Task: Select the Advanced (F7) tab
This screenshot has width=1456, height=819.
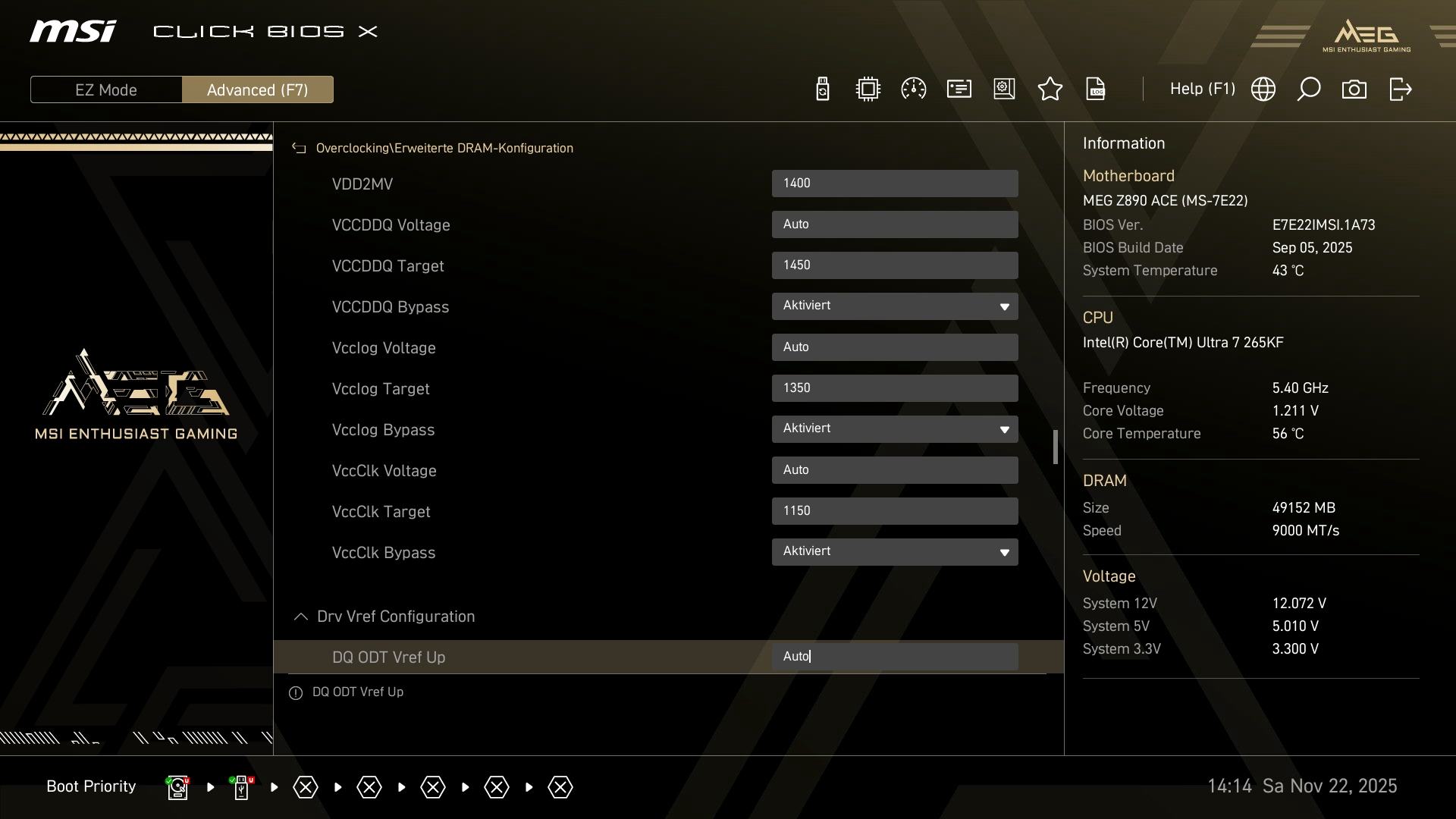Action: pyautogui.click(x=257, y=89)
